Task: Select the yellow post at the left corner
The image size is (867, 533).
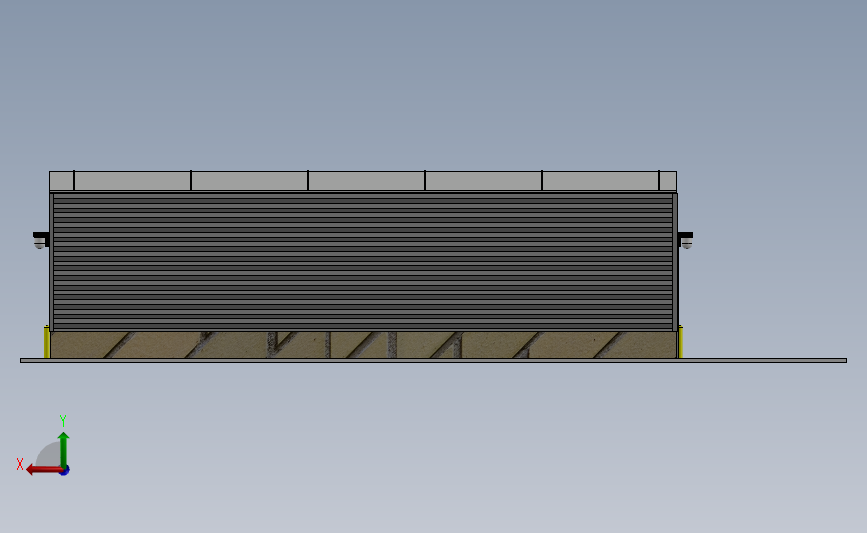Action: pos(47,342)
